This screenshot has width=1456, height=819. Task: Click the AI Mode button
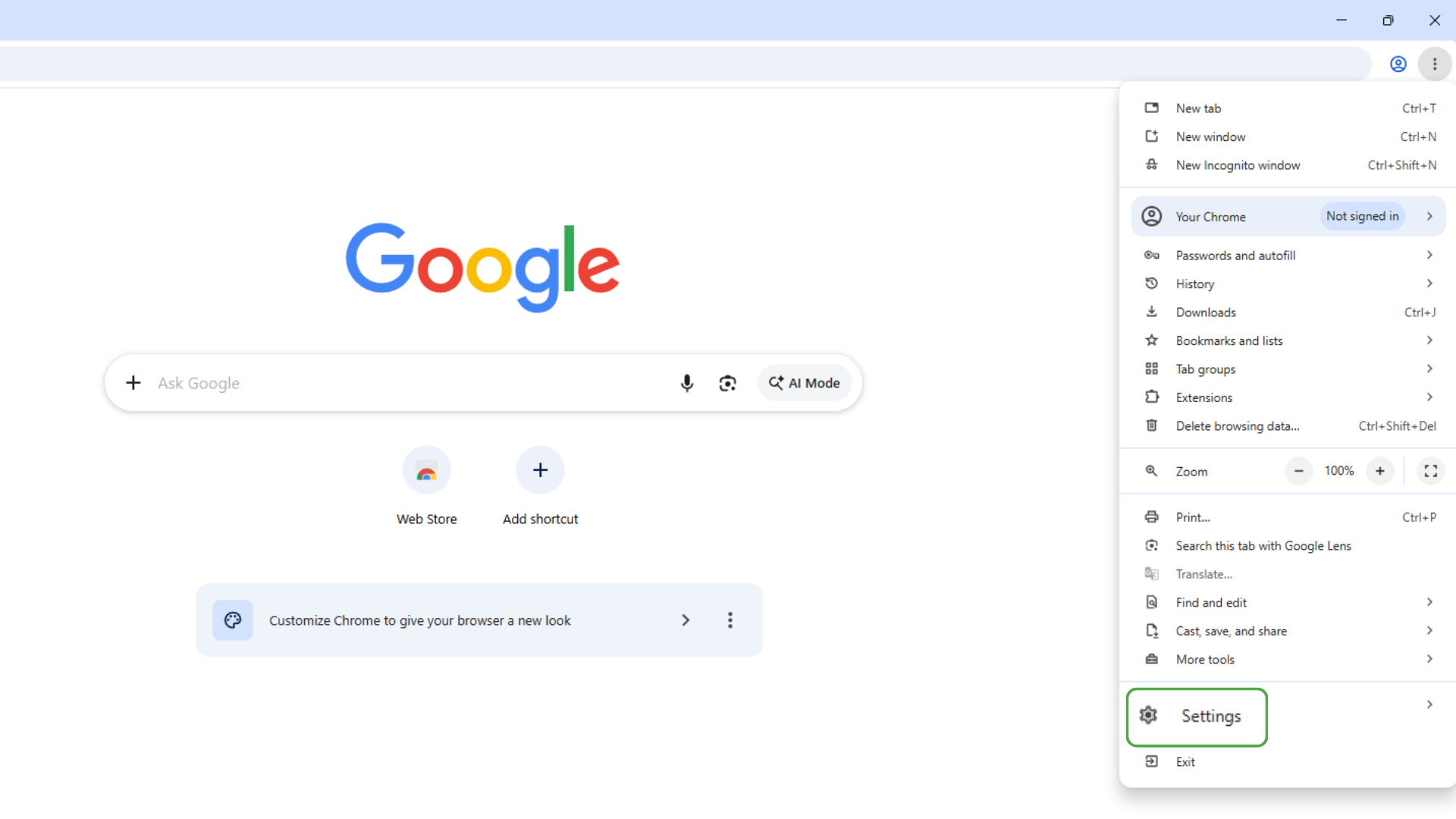(x=804, y=383)
